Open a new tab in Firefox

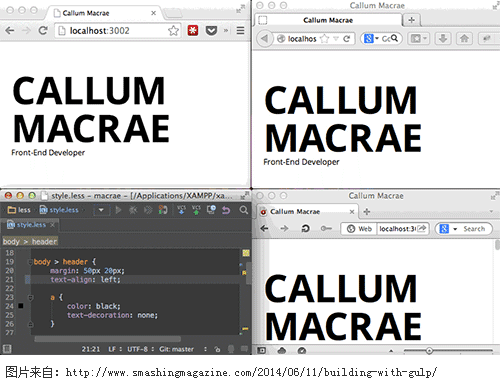(x=411, y=20)
